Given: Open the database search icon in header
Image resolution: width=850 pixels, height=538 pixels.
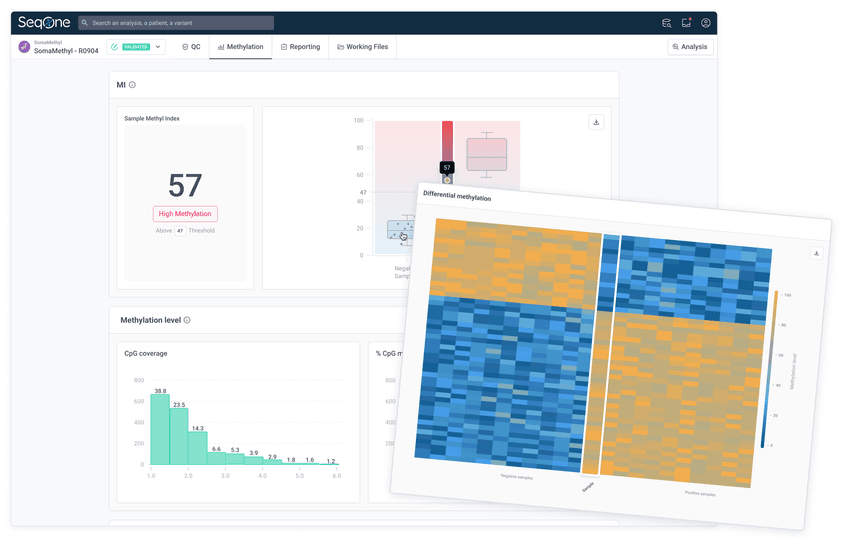Looking at the screenshot, I should pos(667,23).
